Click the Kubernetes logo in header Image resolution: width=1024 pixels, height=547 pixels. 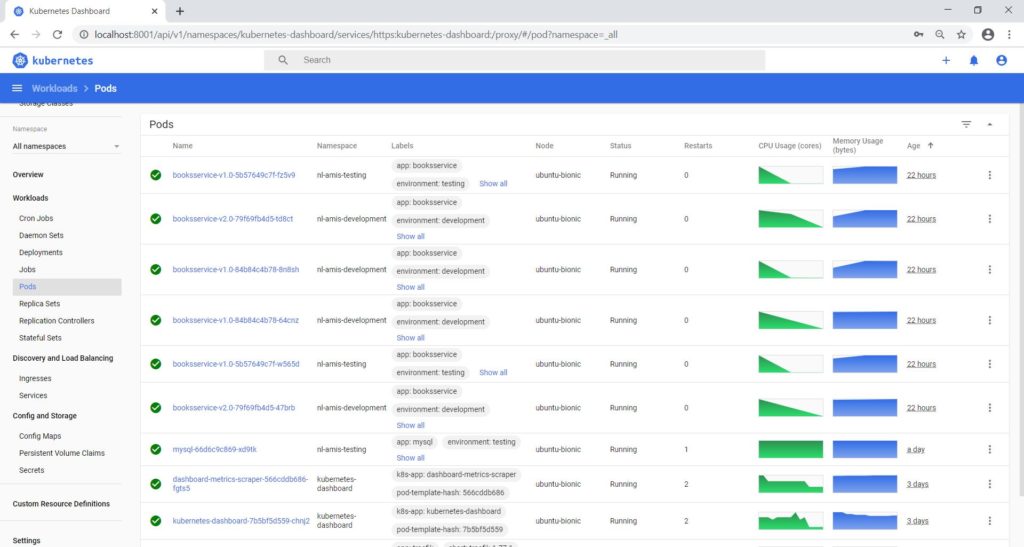pyautogui.click(x=20, y=60)
